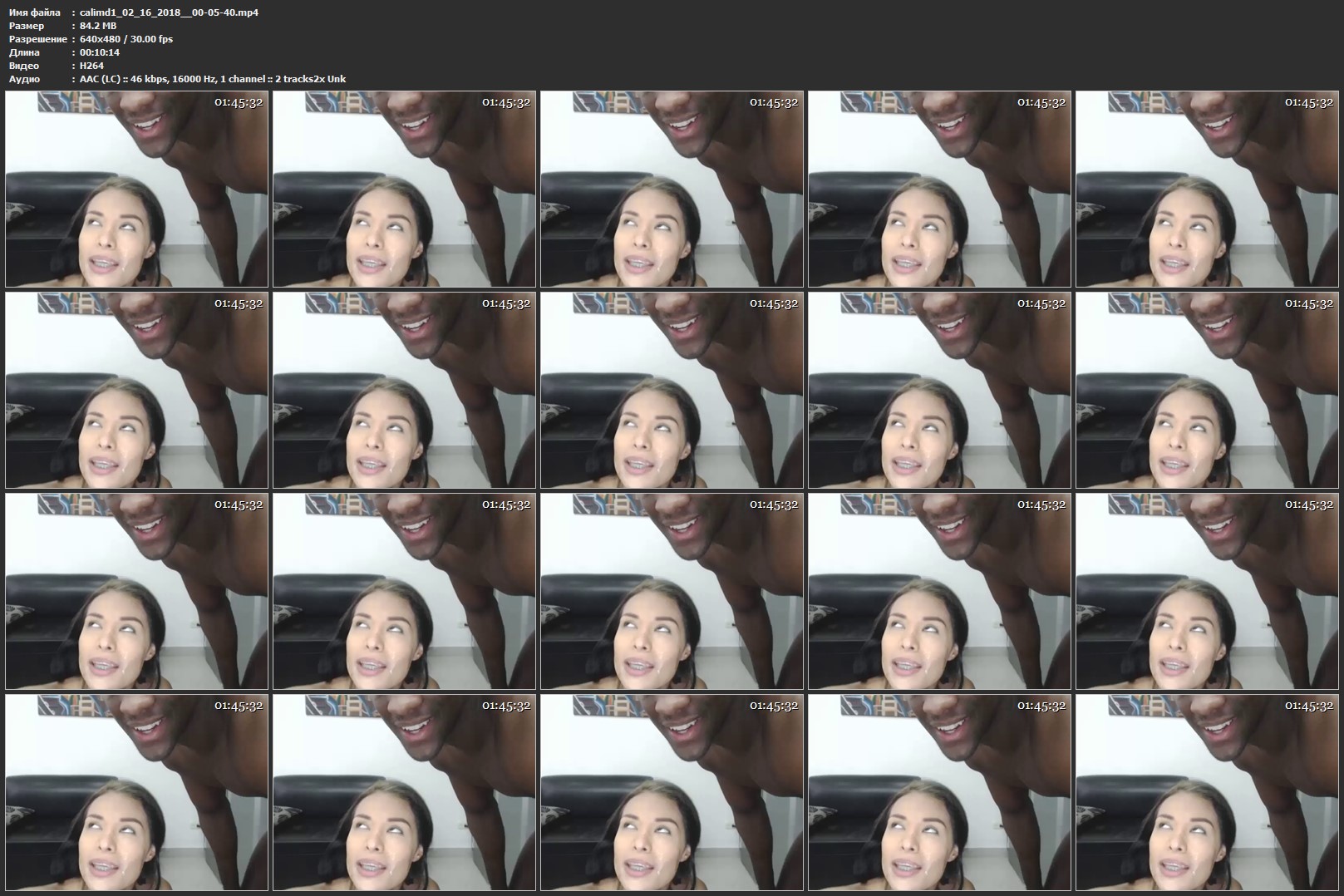Select the 'H264' codec value
Image resolution: width=1344 pixels, height=896 pixels.
(x=91, y=66)
